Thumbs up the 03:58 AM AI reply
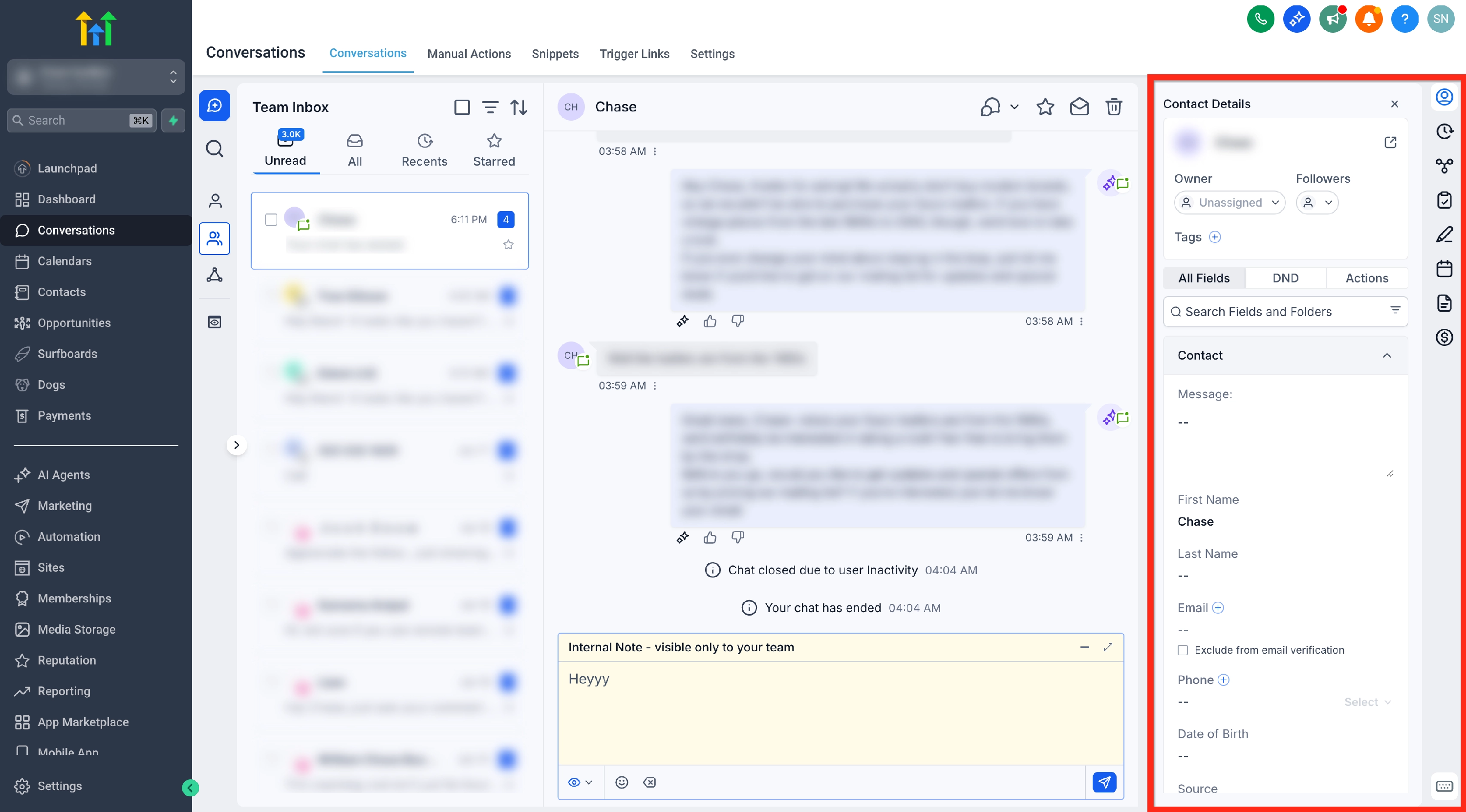1466x812 pixels. click(710, 321)
